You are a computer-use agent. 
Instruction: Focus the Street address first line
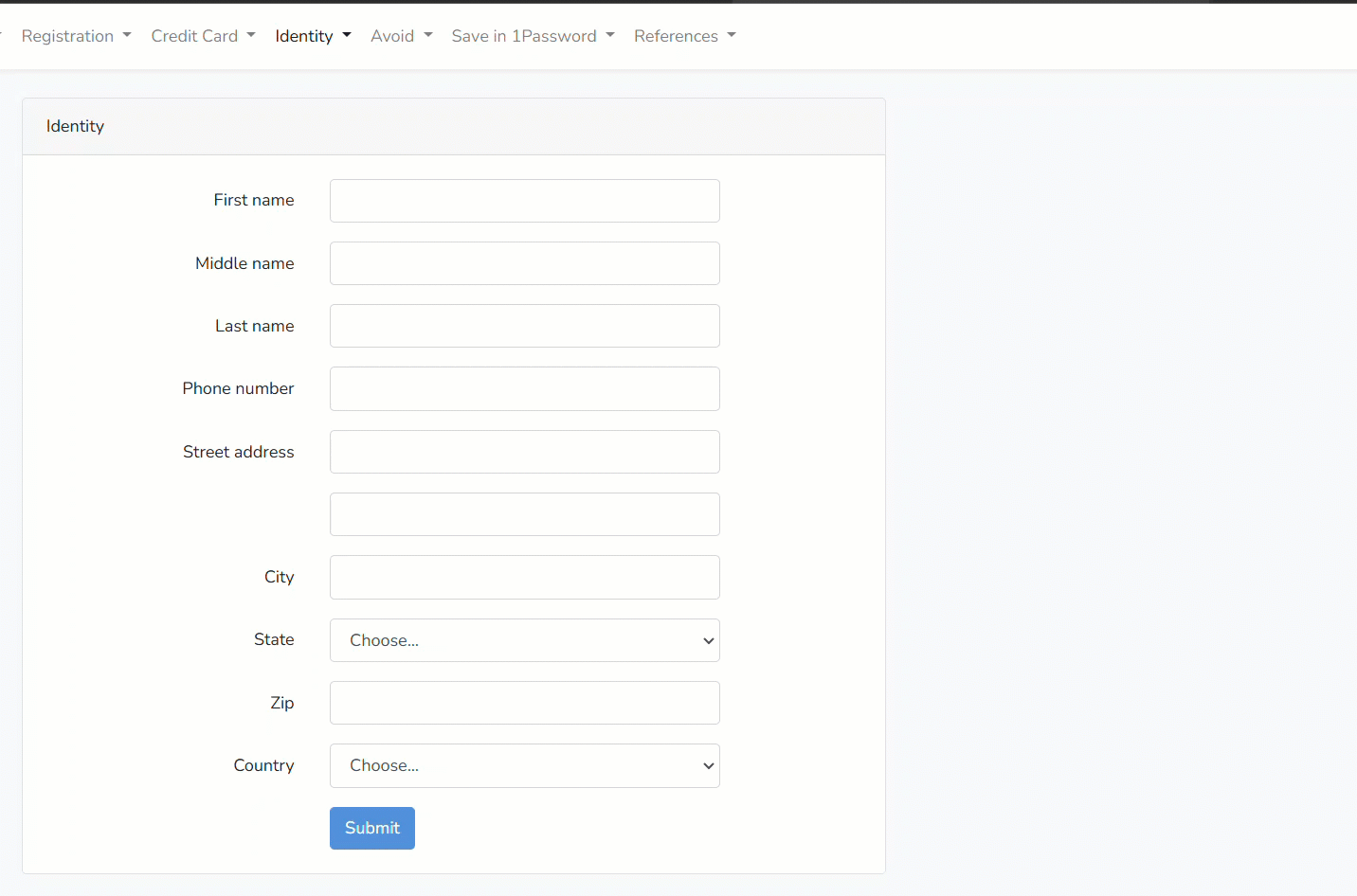524,452
